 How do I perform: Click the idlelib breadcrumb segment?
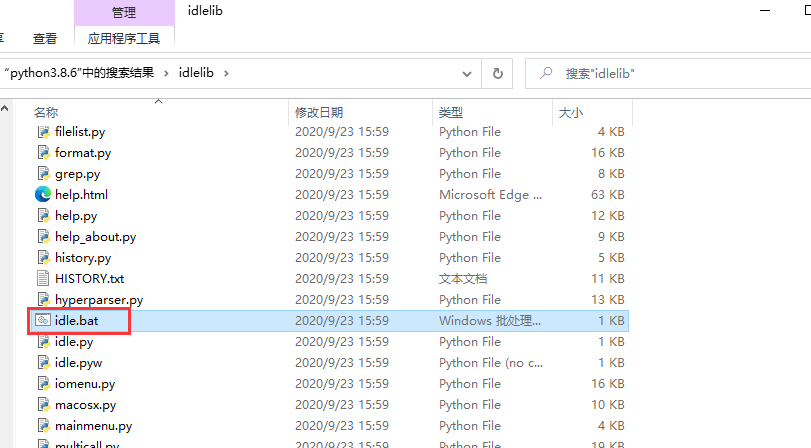[x=196, y=73]
